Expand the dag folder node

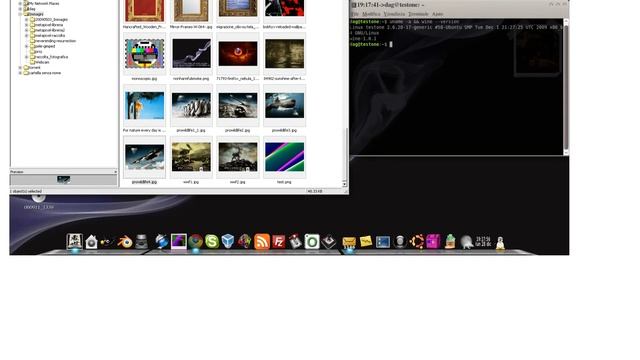[20, 9]
